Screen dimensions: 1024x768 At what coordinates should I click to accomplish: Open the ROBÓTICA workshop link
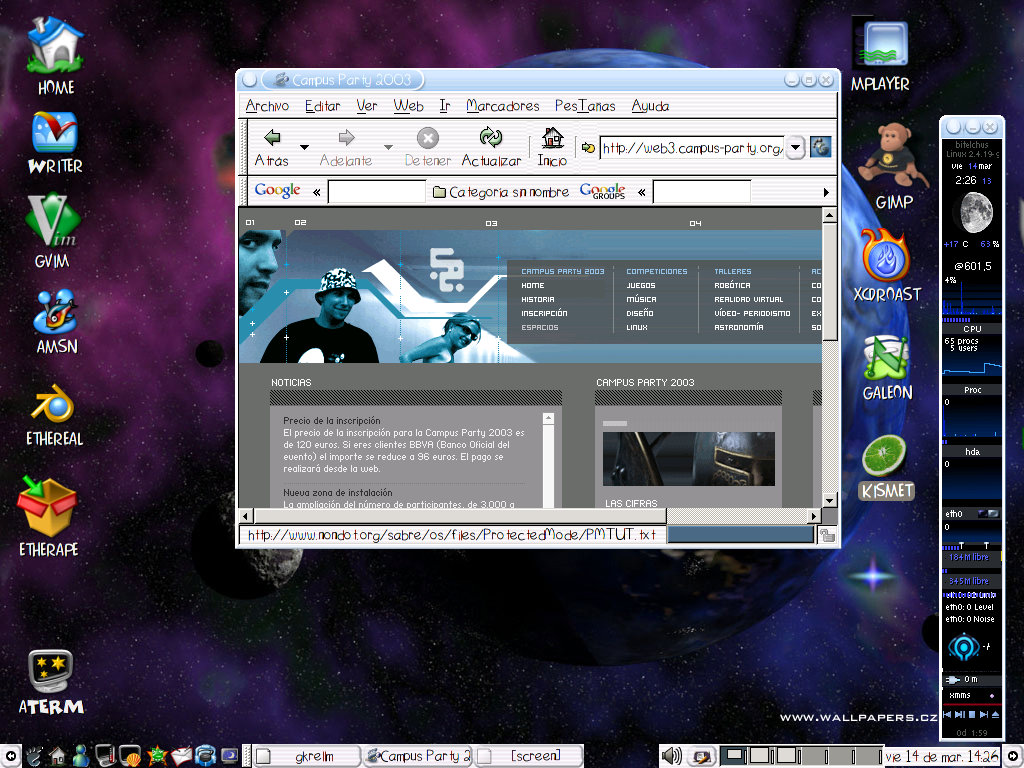732,285
